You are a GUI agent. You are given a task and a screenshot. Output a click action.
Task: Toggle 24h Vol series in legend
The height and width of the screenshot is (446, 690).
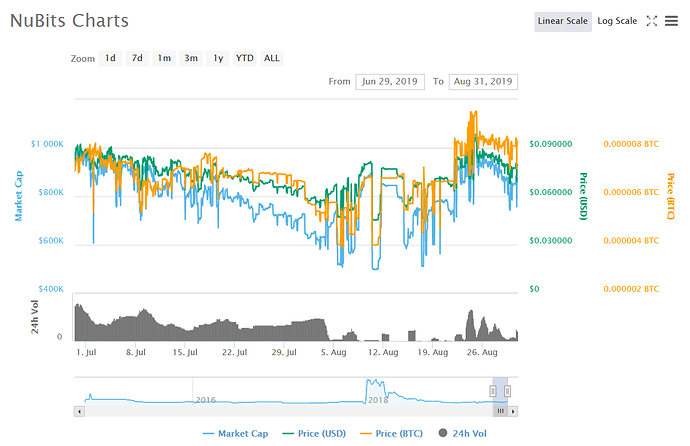pos(463,434)
